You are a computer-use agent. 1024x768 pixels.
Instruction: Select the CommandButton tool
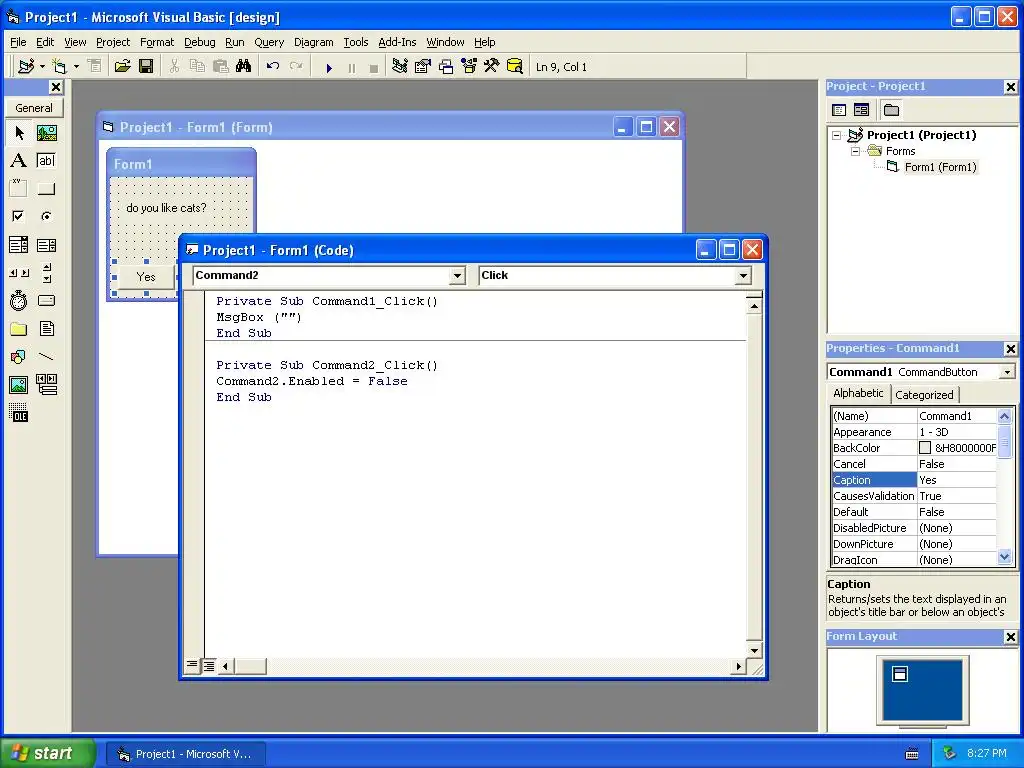[x=46, y=189]
